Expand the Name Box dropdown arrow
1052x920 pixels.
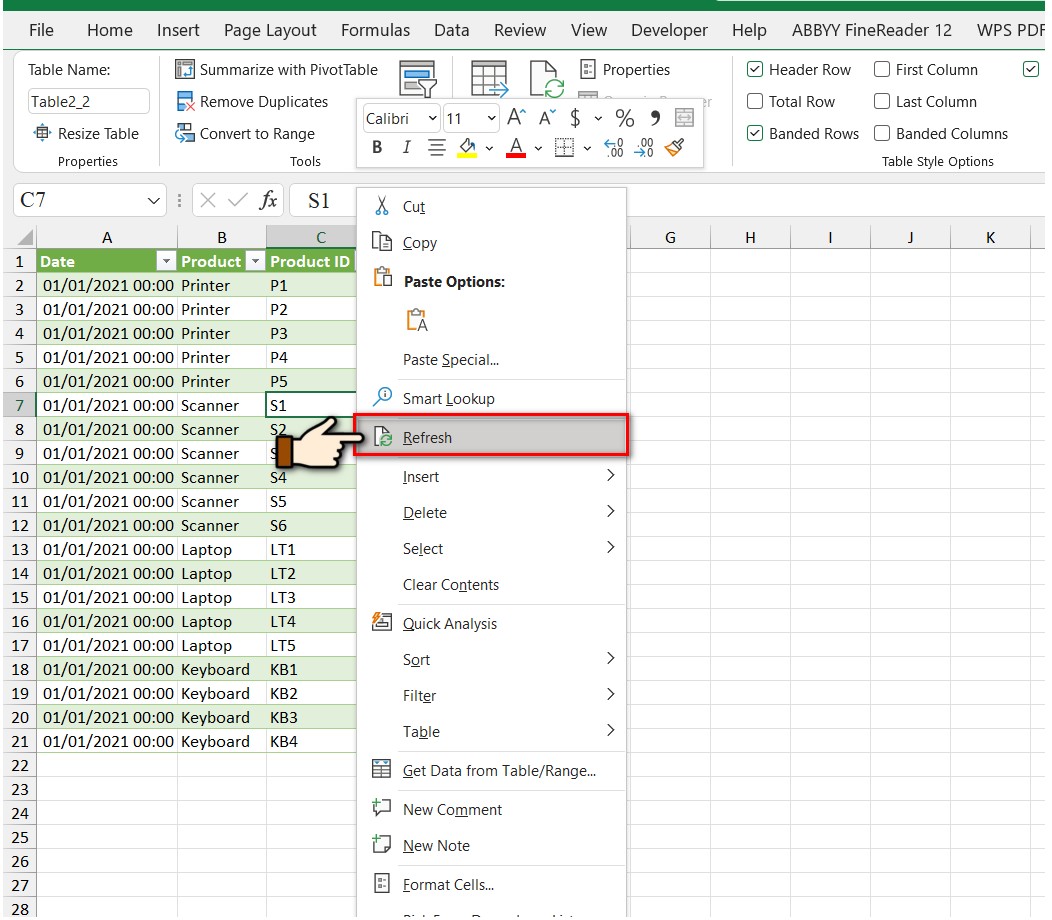coord(154,200)
